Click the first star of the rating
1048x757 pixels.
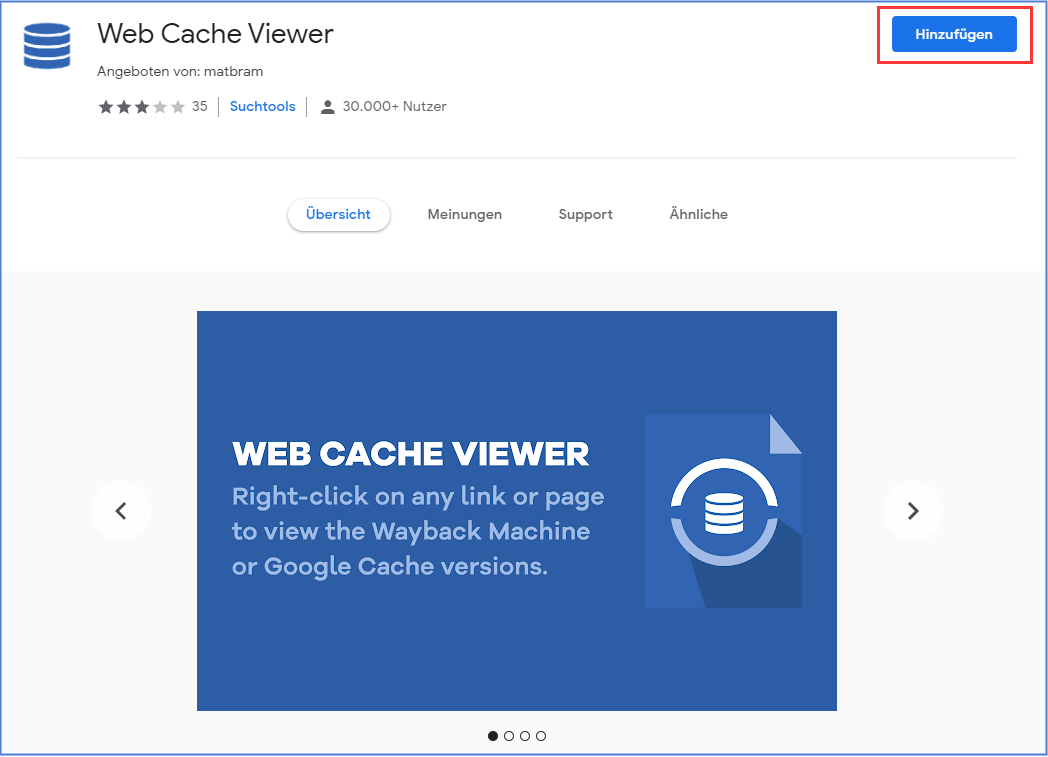coord(106,106)
